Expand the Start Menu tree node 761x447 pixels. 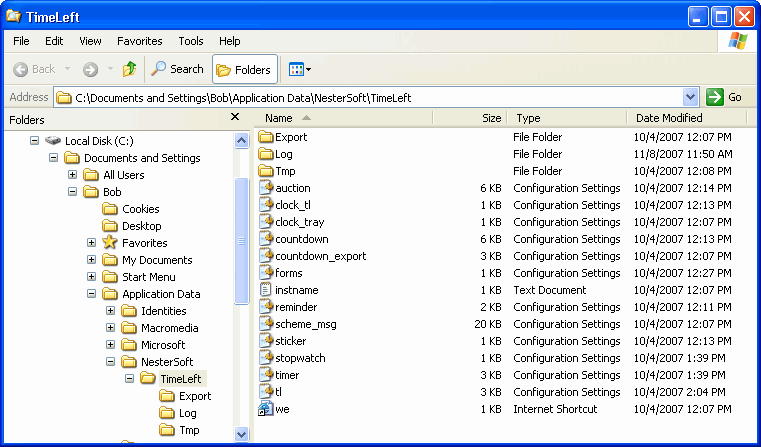[x=91, y=277]
